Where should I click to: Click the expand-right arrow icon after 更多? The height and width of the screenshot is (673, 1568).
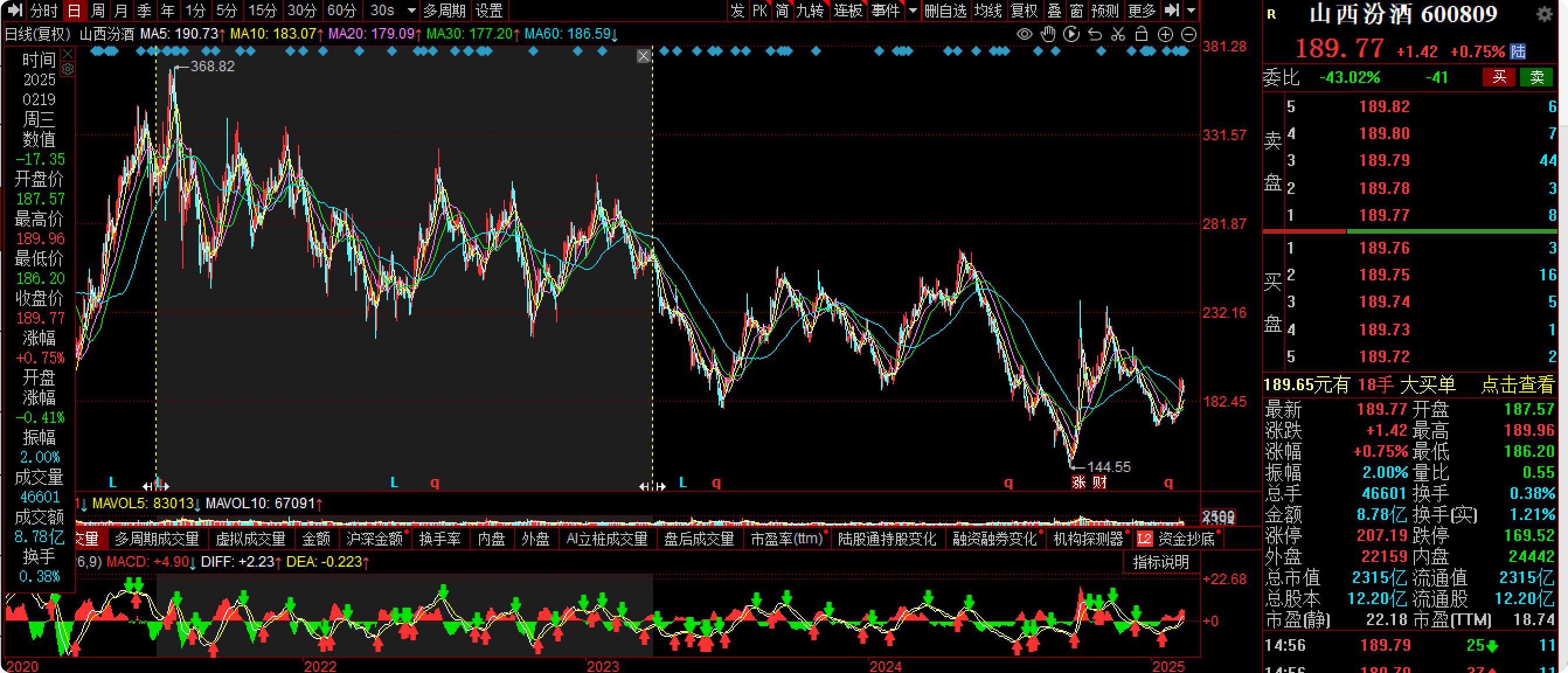pos(1171,10)
